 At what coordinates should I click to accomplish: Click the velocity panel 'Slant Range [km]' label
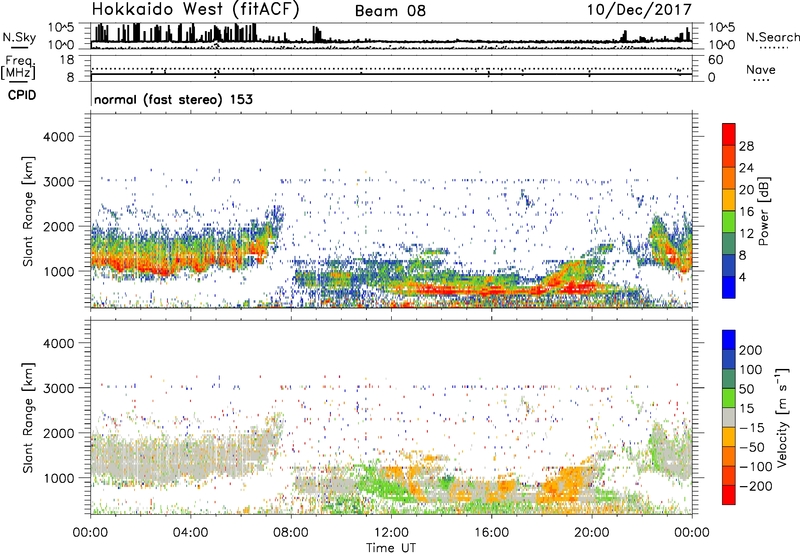tap(28, 417)
